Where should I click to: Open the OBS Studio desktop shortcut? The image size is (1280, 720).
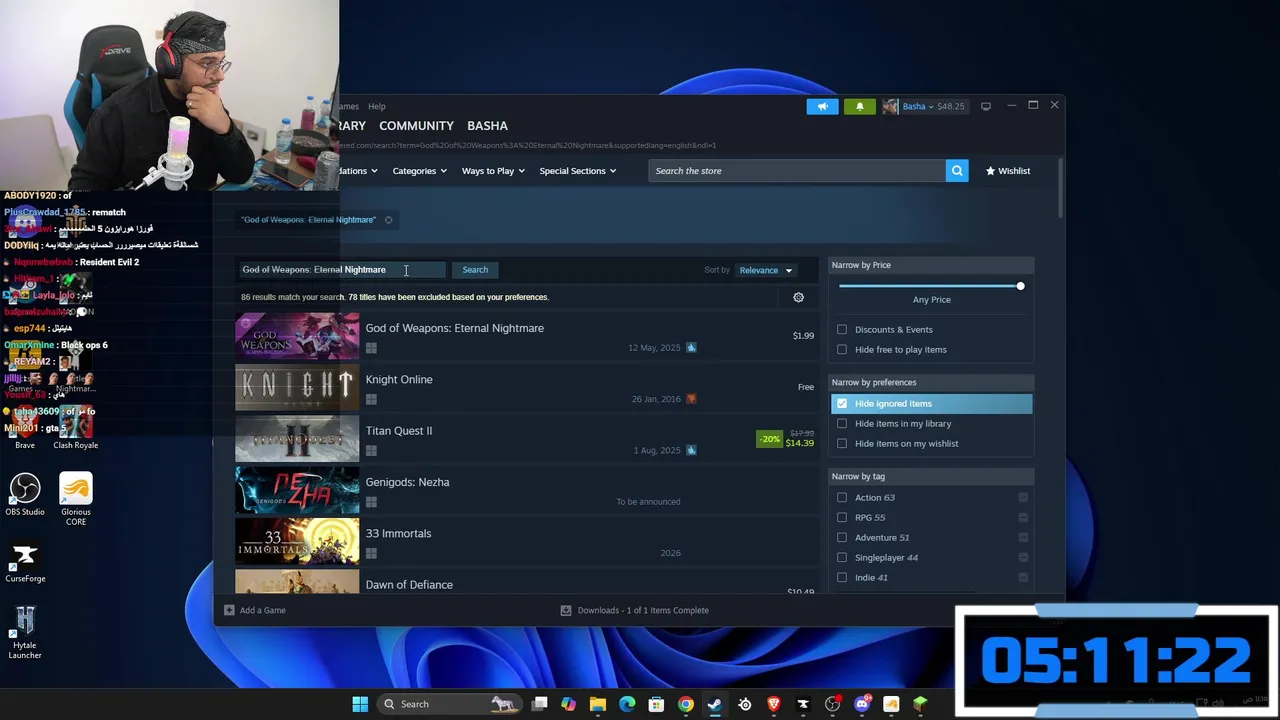(25, 494)
